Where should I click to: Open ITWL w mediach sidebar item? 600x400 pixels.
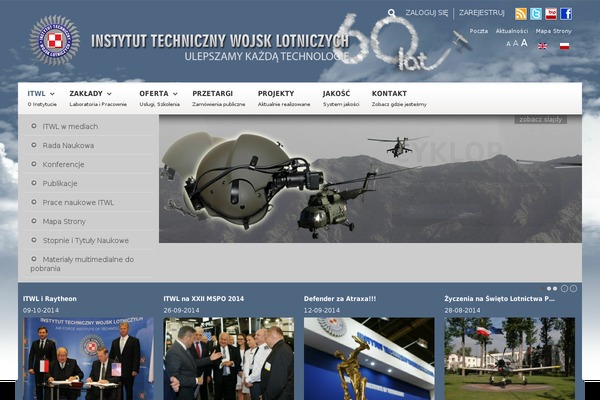70,126
